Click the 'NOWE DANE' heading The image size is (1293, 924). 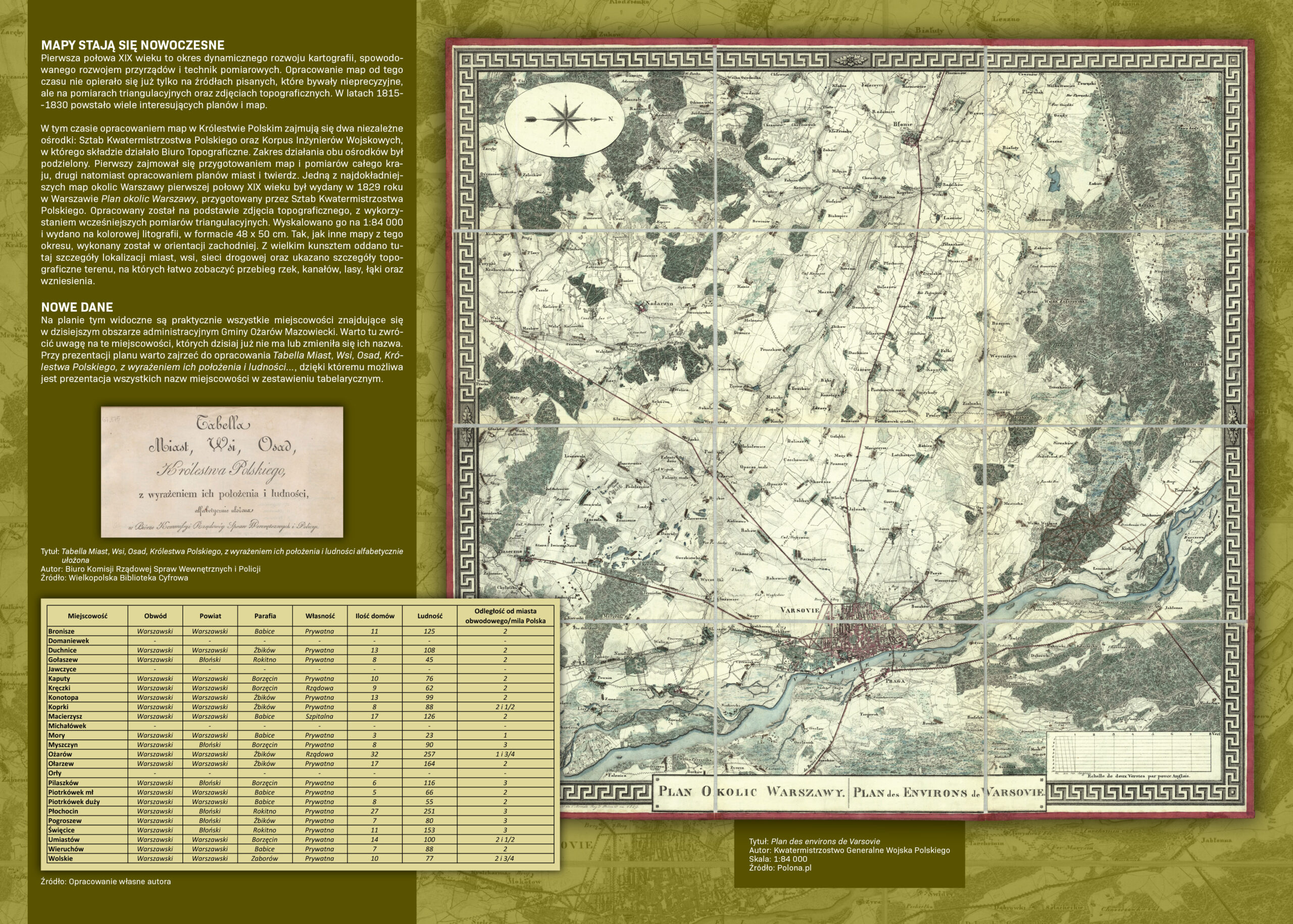point(77,307)
